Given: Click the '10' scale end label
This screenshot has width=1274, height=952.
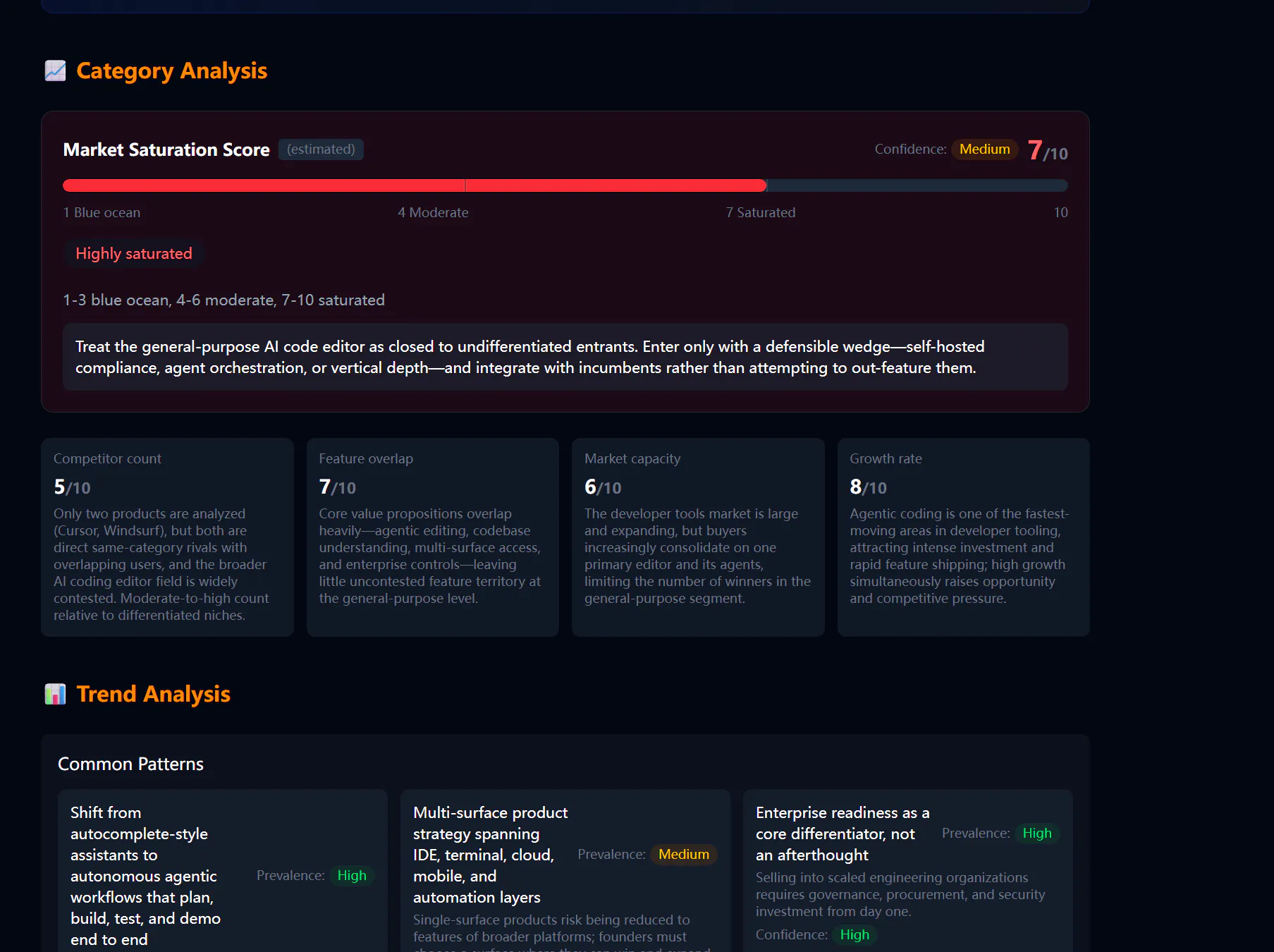Looking at the screenshot, I should pyautogui.click(x=1060, y=212).
